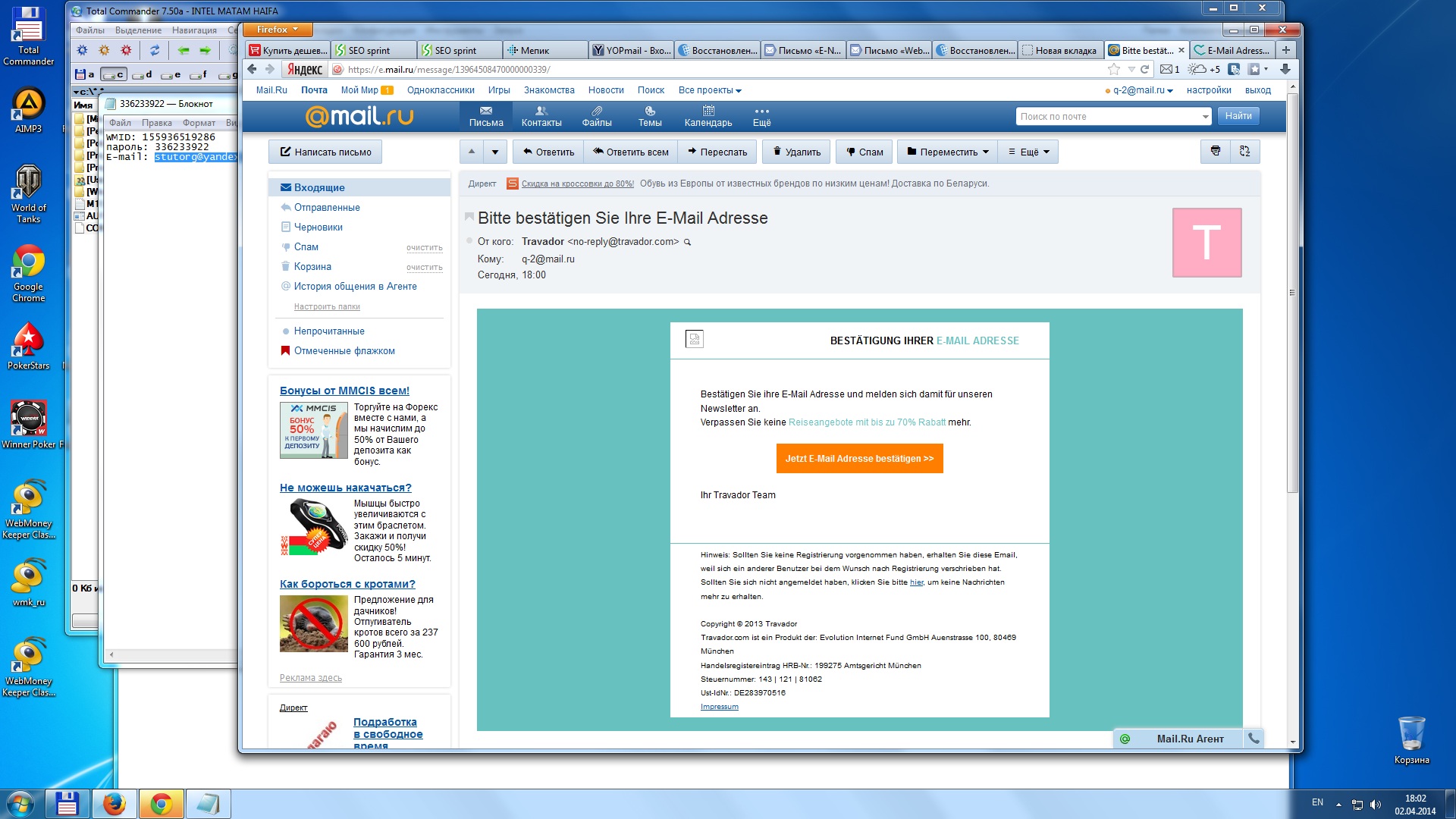Click the Mail.Ru Агент phone icon
The width and height of the screenshot is (1456, 819).
pyautogui.click(x=1254, y=739)
